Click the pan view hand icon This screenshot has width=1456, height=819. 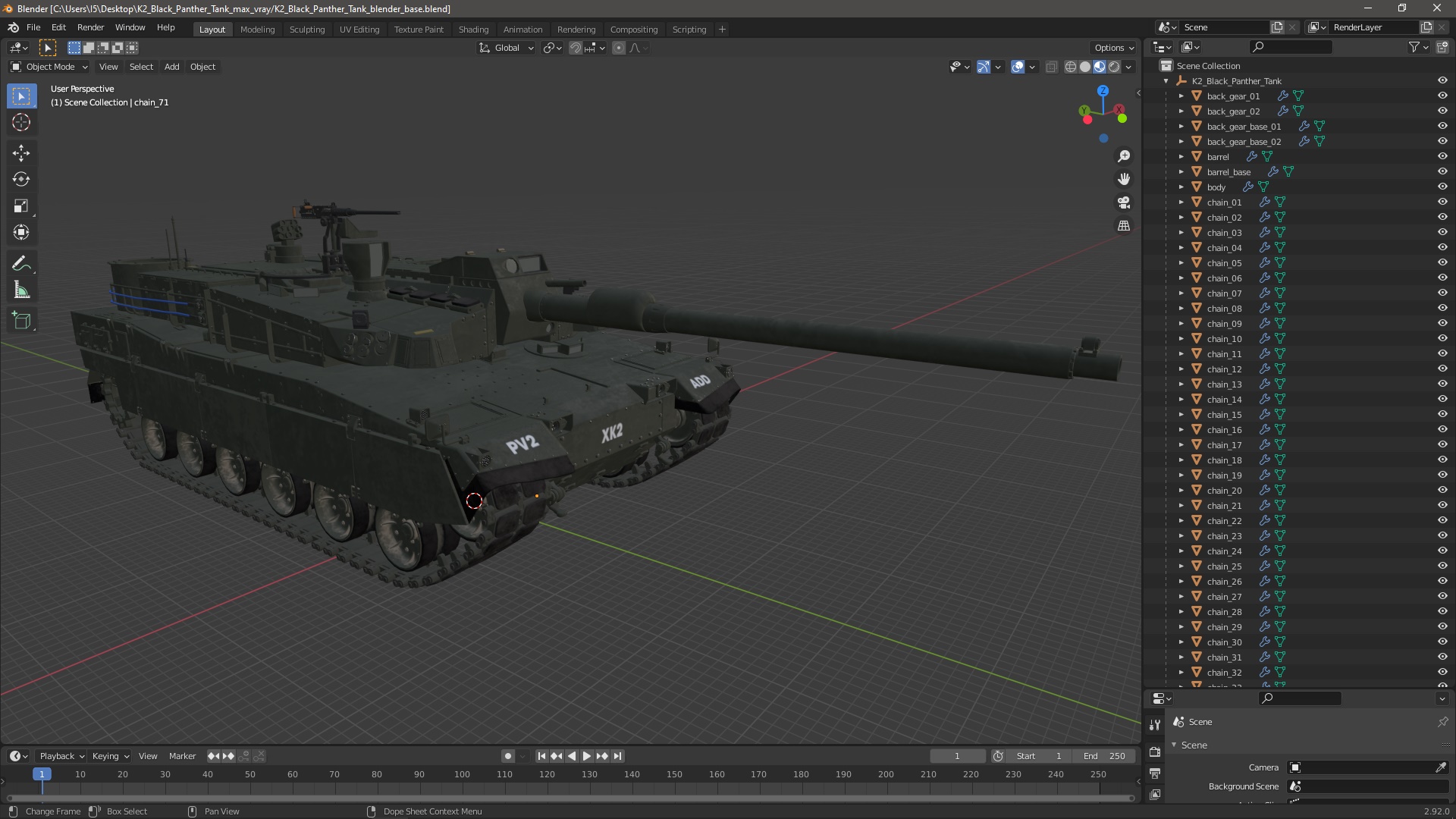pos(1124,179)
